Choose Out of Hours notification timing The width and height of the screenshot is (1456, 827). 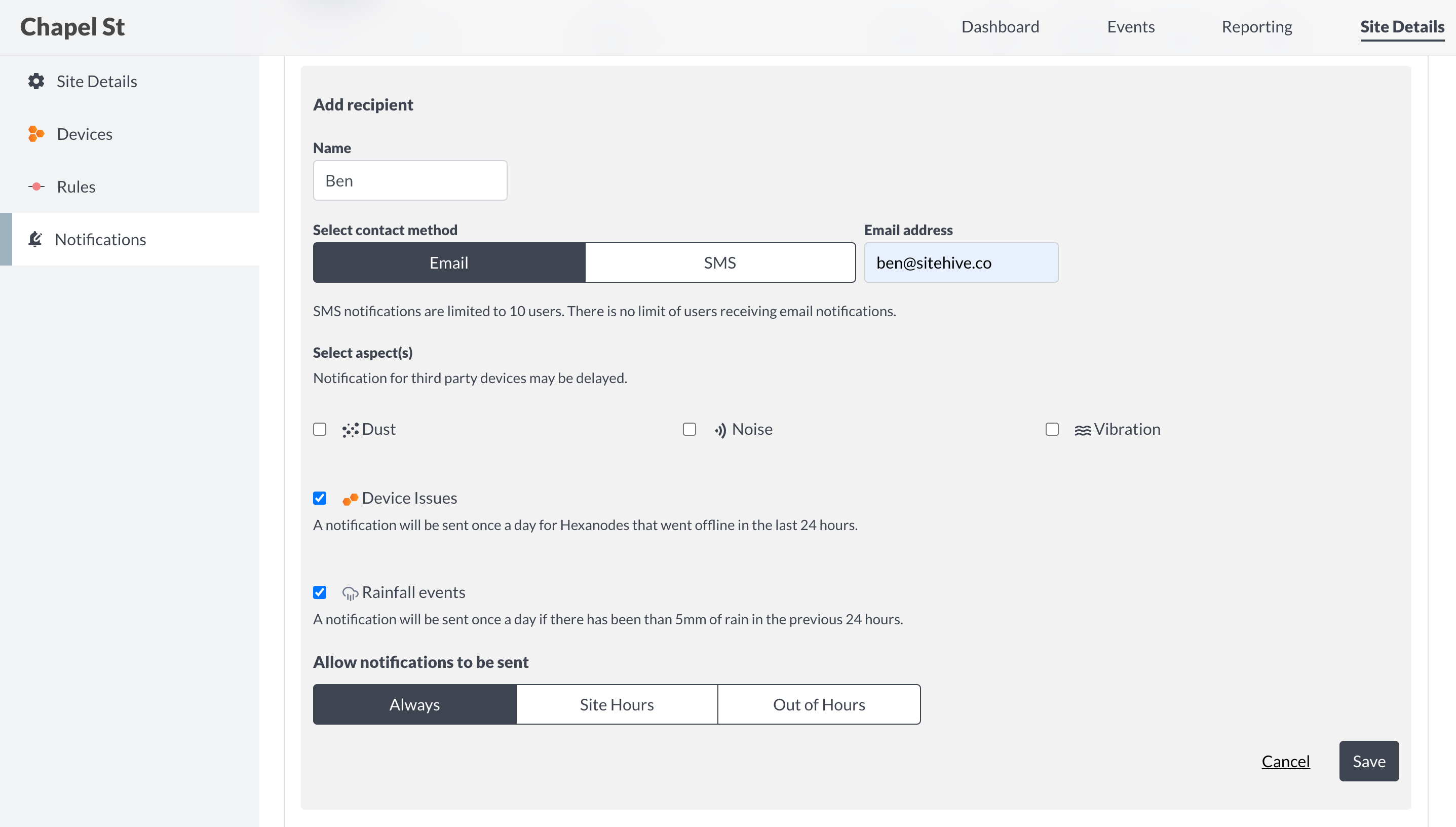819,704
